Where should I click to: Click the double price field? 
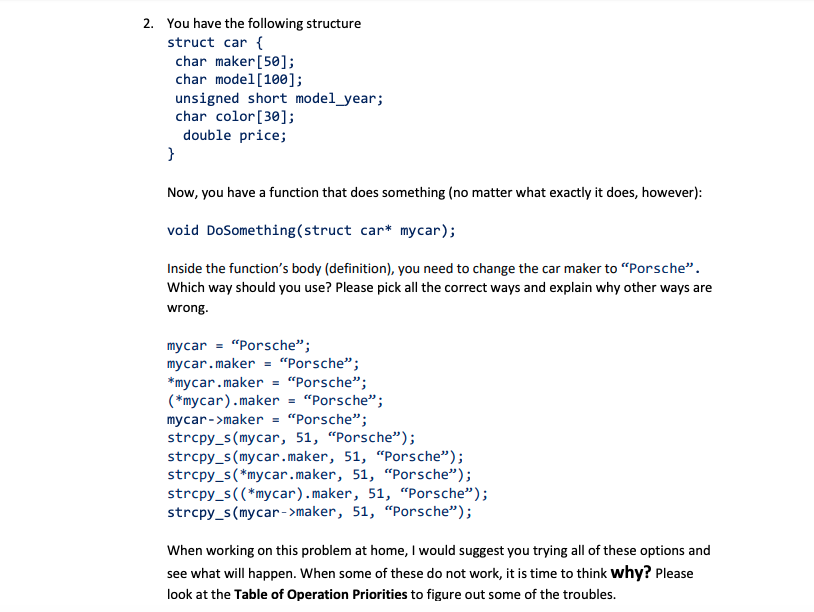click(x=233, y=135)
